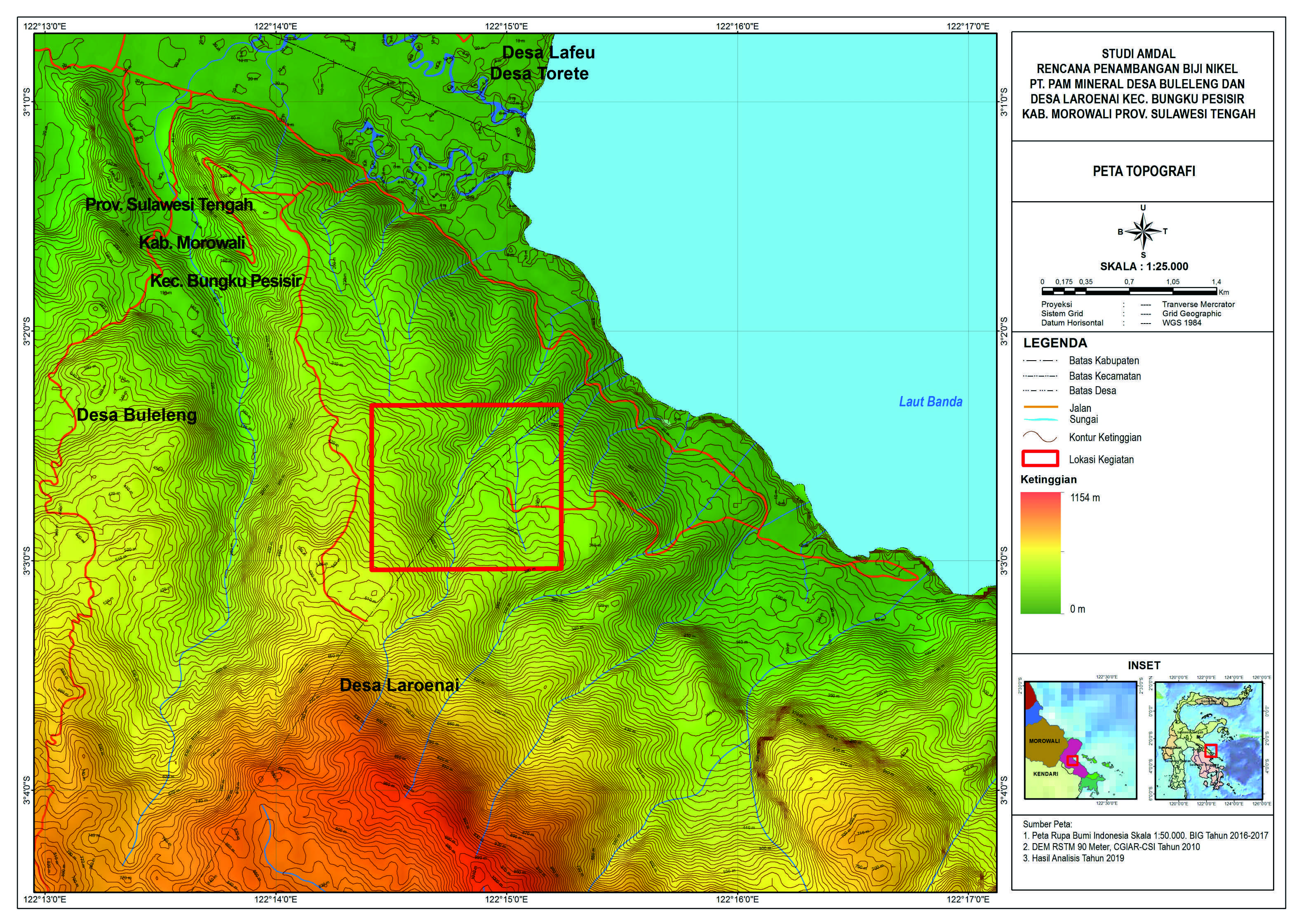Click the STUDI AMDAL title heading
Screen dimensions: 1306x924
click(1138, 54)
